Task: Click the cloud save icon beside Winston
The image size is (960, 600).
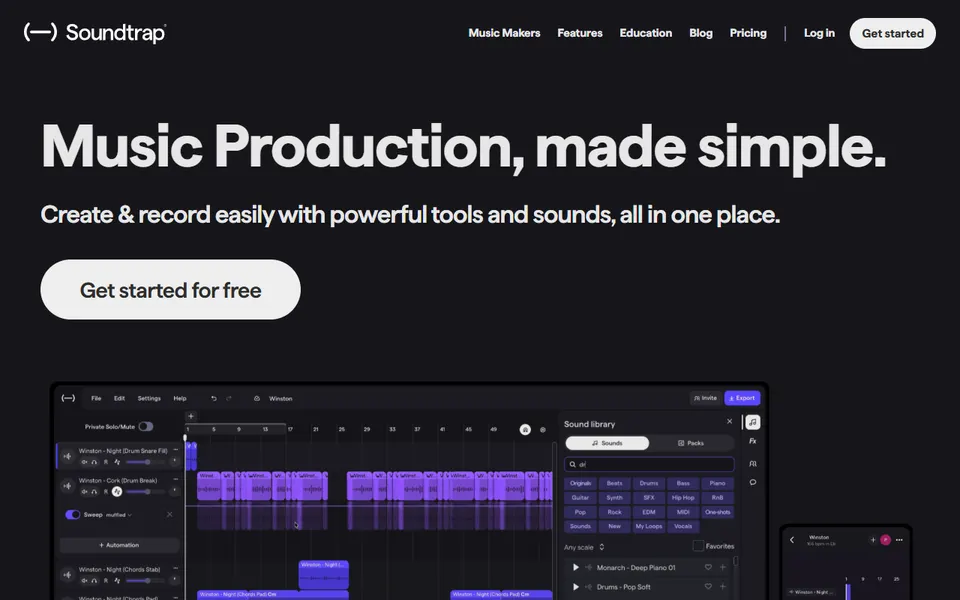Action: click(257, 399)
